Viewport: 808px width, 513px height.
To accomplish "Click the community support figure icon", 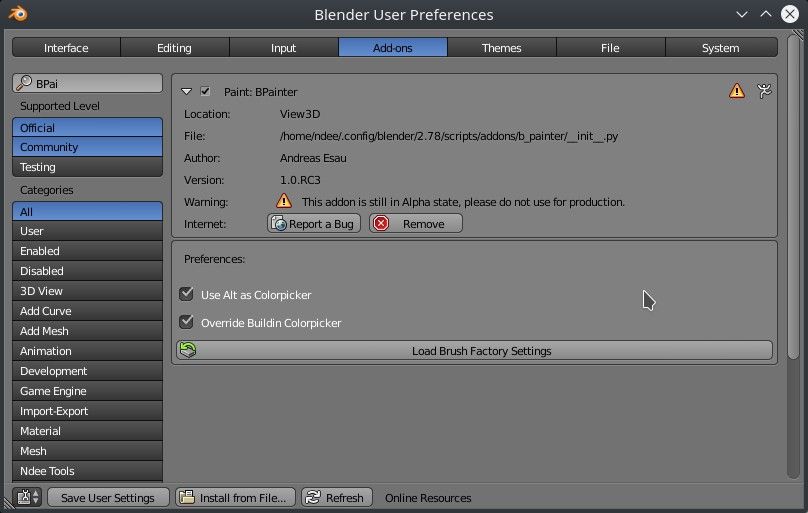I will 764,91.
